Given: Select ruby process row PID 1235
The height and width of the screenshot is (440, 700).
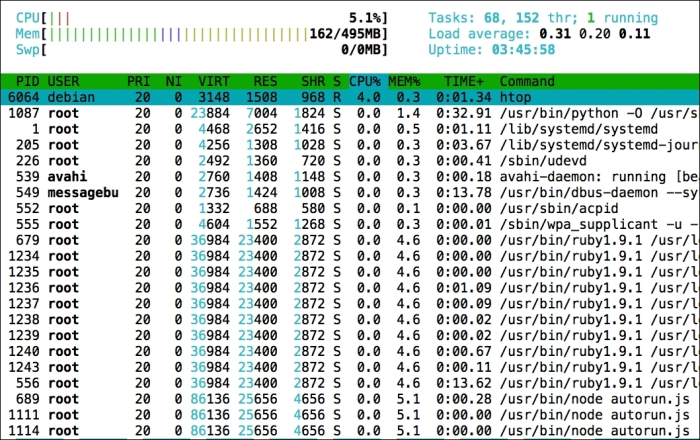Looking at the screenshot, I should click(350, 272).
